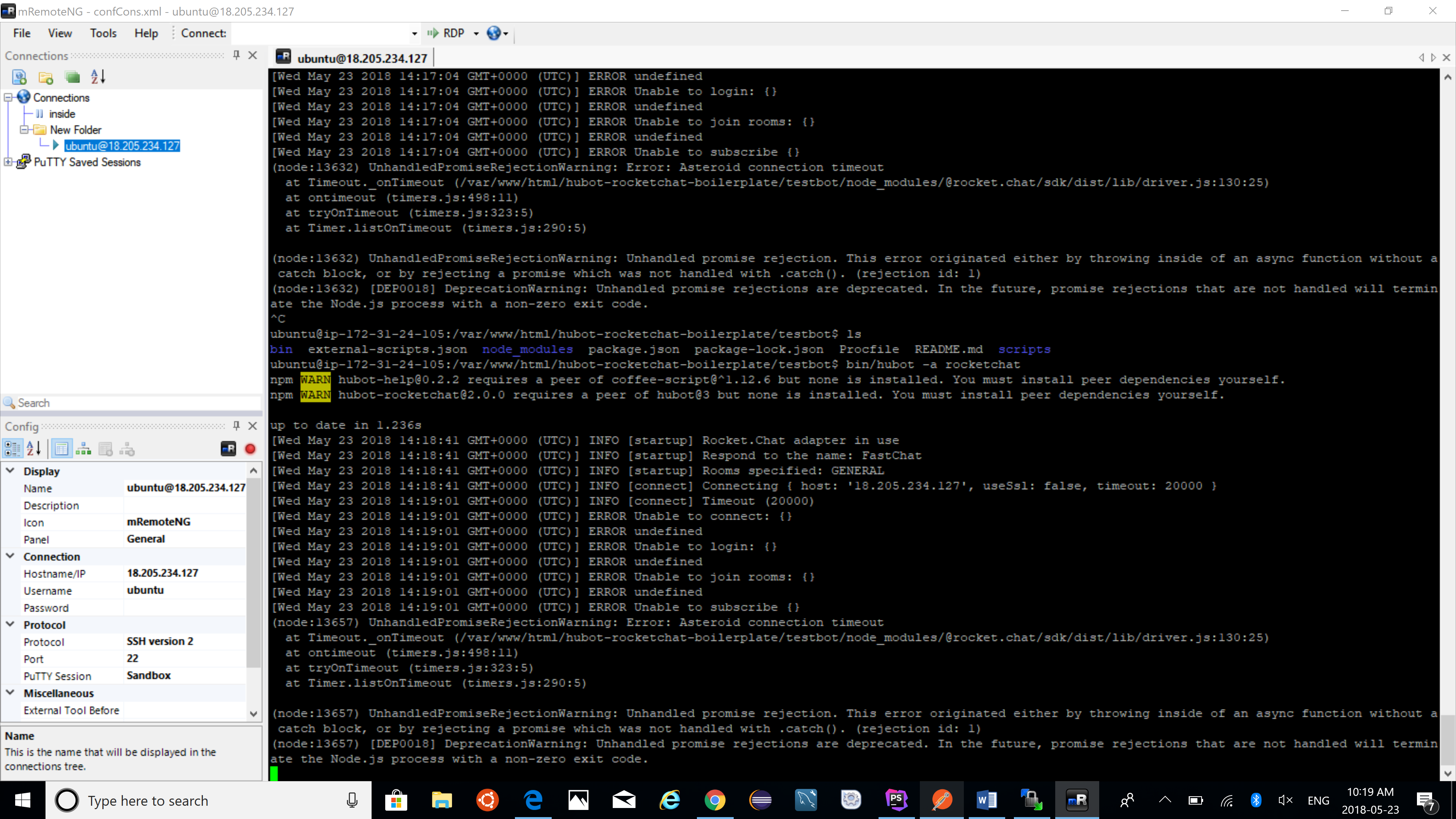Add a new connection entry
The height and width of the screenshot is (819, 1456).
pyautogui.click(x=72, y=77)
